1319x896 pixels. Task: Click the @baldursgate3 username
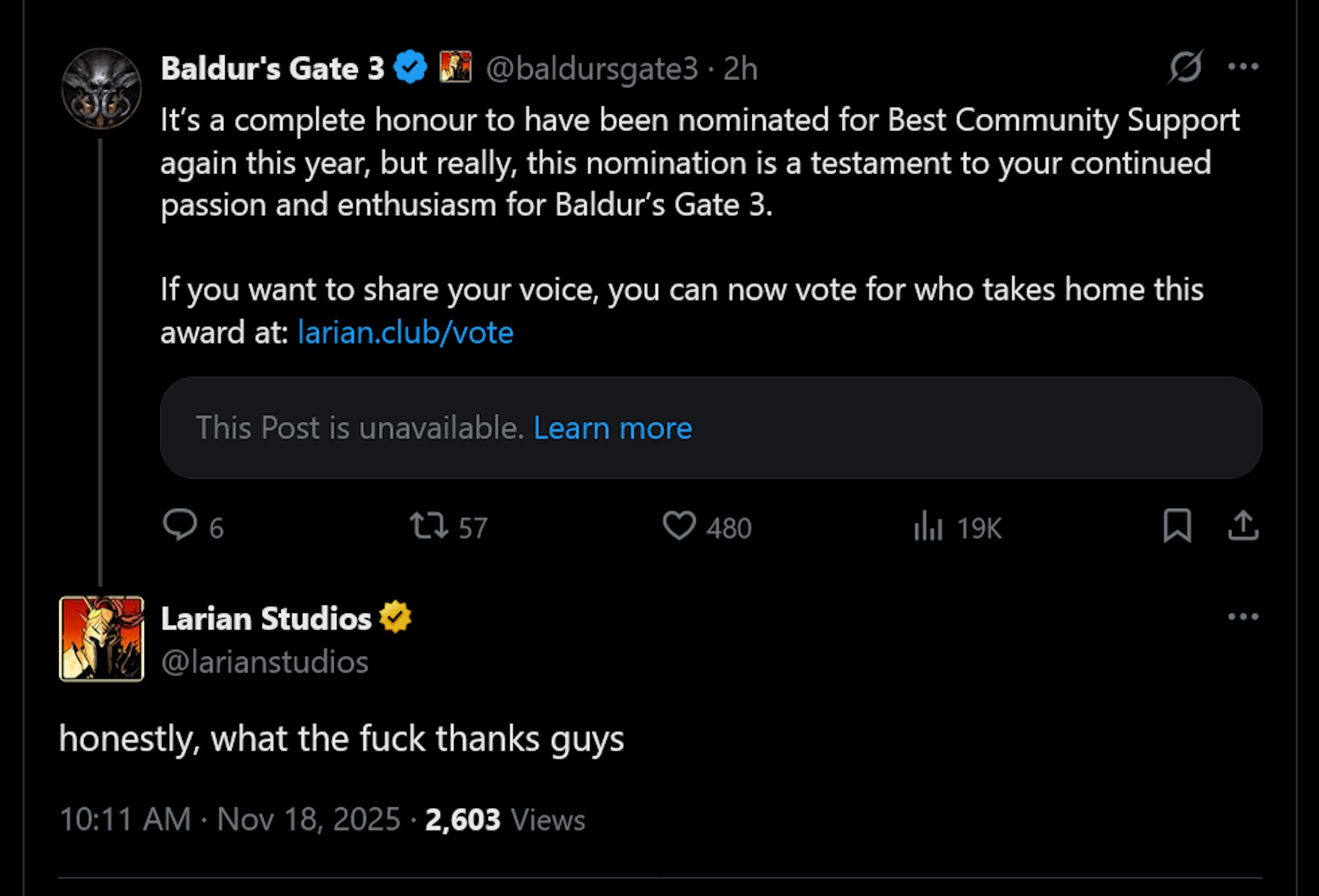click(x=593, y=69)
